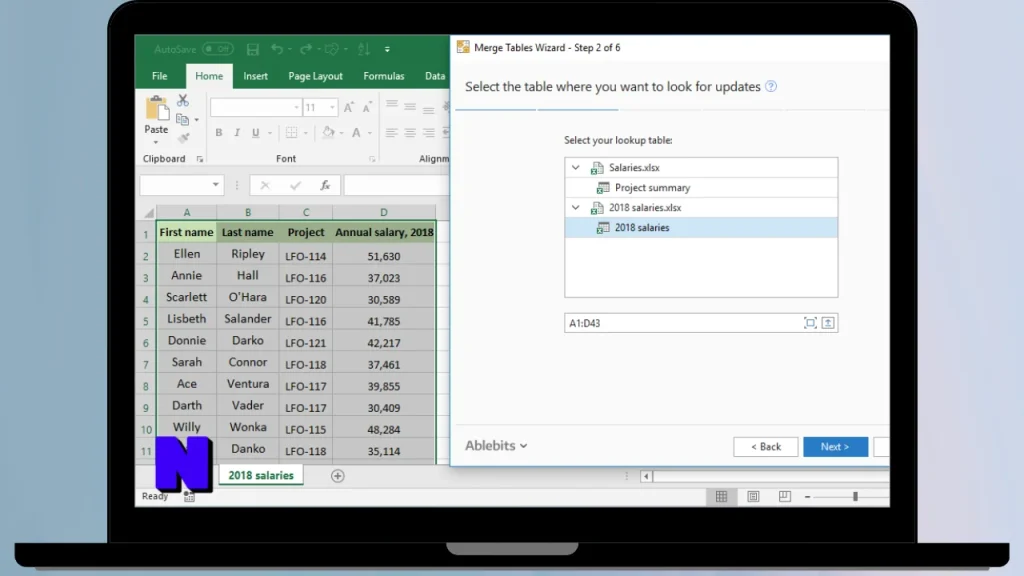Collapse the 2018 salaries.xlsx tree node

point(575,208)
